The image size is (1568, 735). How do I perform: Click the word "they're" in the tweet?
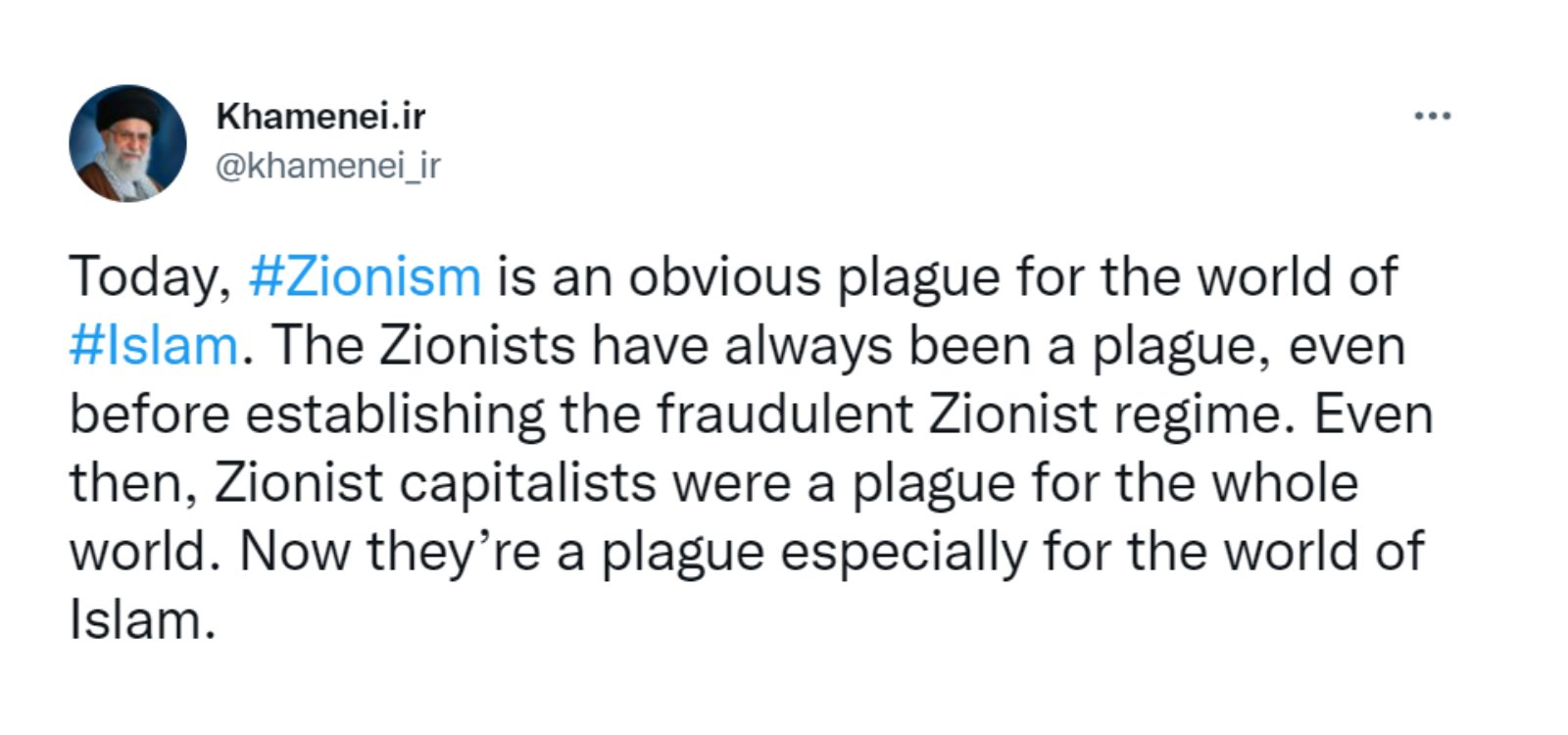454,553
